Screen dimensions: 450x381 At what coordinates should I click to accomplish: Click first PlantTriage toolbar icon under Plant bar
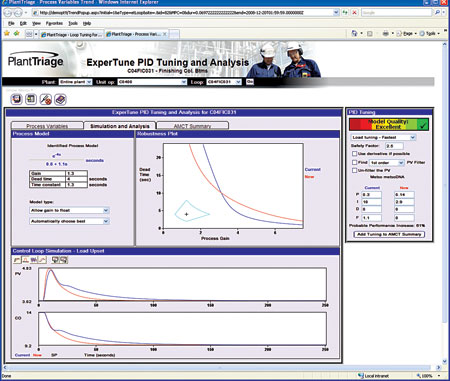(x=17, y=99)
